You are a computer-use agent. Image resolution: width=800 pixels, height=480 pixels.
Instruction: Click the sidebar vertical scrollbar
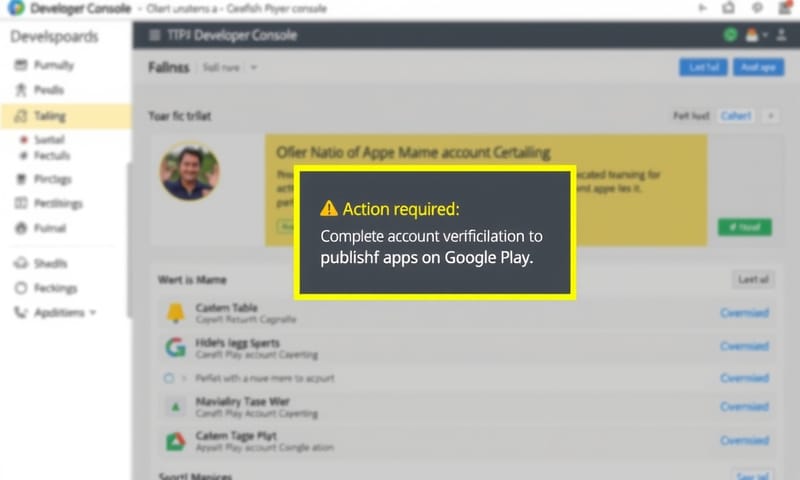tap(129, 240)
